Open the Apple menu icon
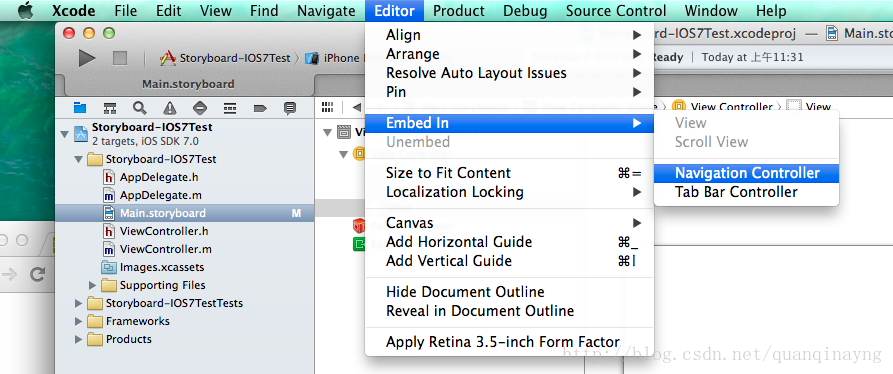The height and width of the screenshot is (374, 893). click(x=26, y=10)
